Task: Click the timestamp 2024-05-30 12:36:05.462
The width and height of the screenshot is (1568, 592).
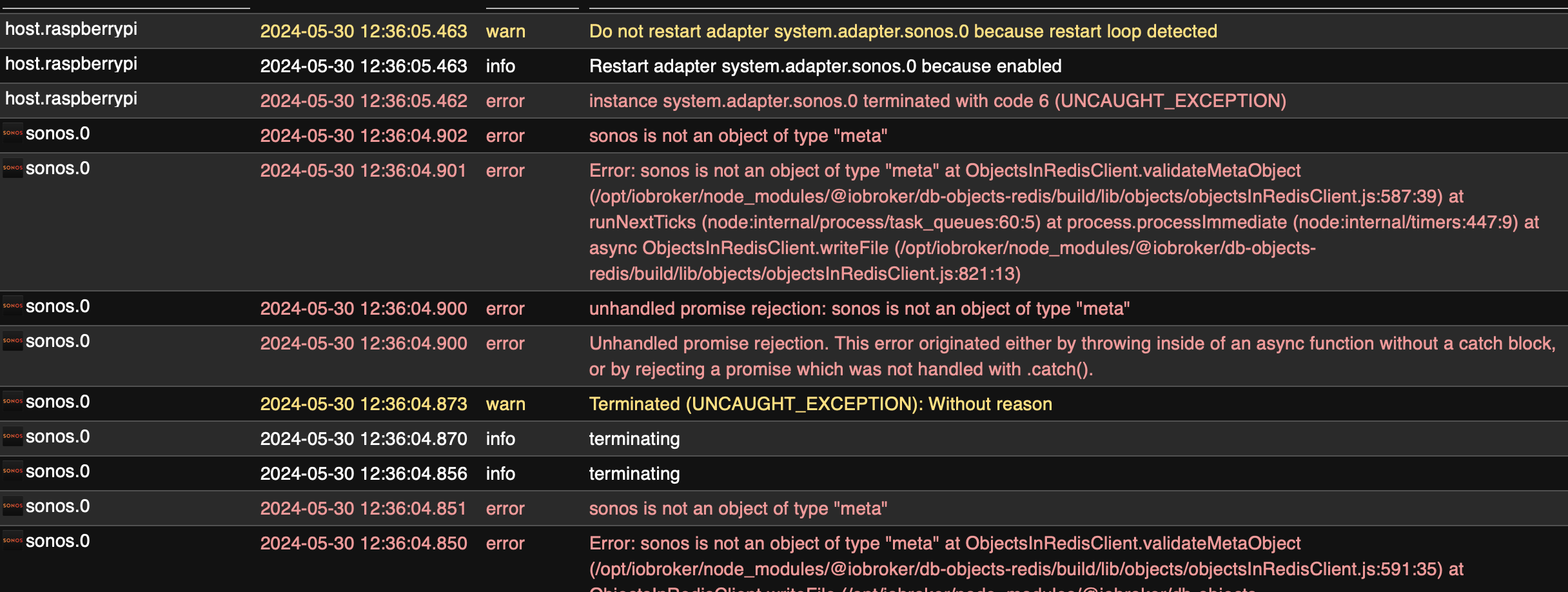Action: click(364, 101)
